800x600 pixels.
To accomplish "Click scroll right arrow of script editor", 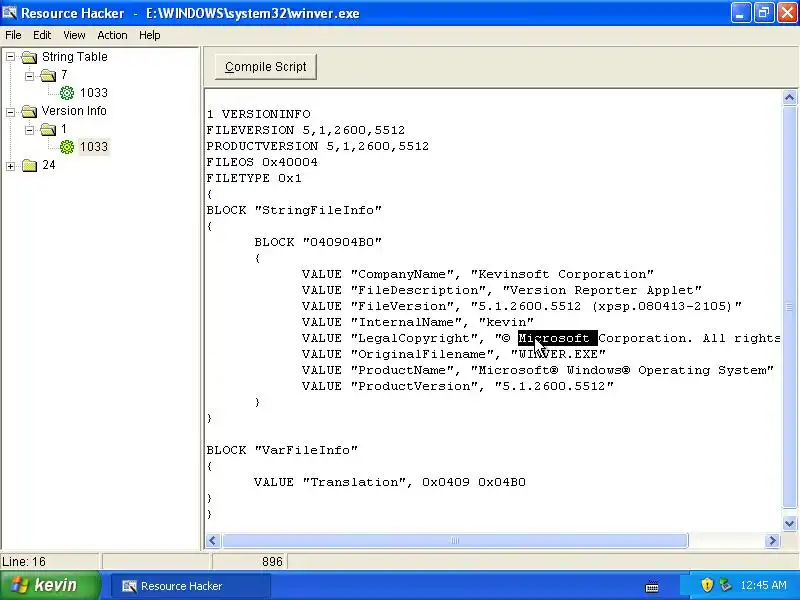I will pyautogui.click(x=772, y=540).
